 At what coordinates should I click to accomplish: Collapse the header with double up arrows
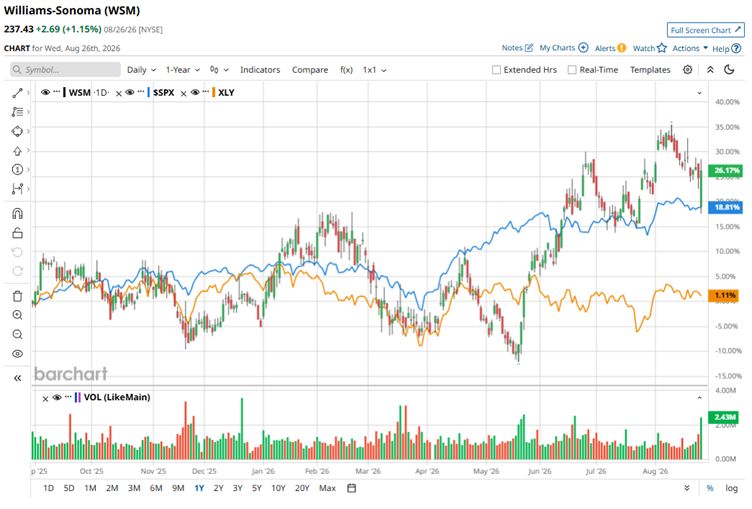[x=710, y=70]
